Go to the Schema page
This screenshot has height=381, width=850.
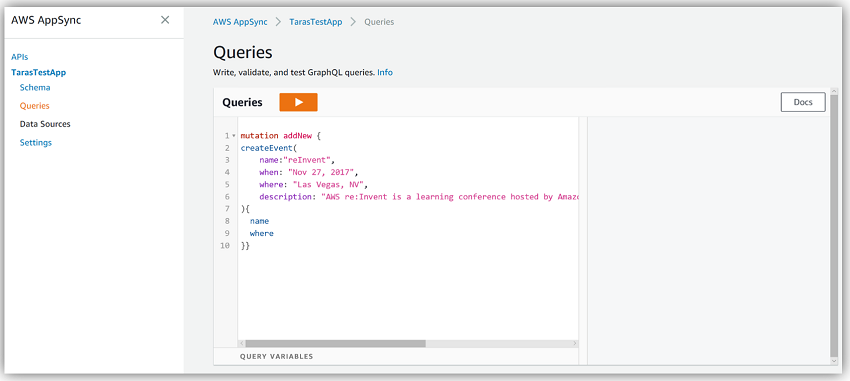tap(35, 87)
